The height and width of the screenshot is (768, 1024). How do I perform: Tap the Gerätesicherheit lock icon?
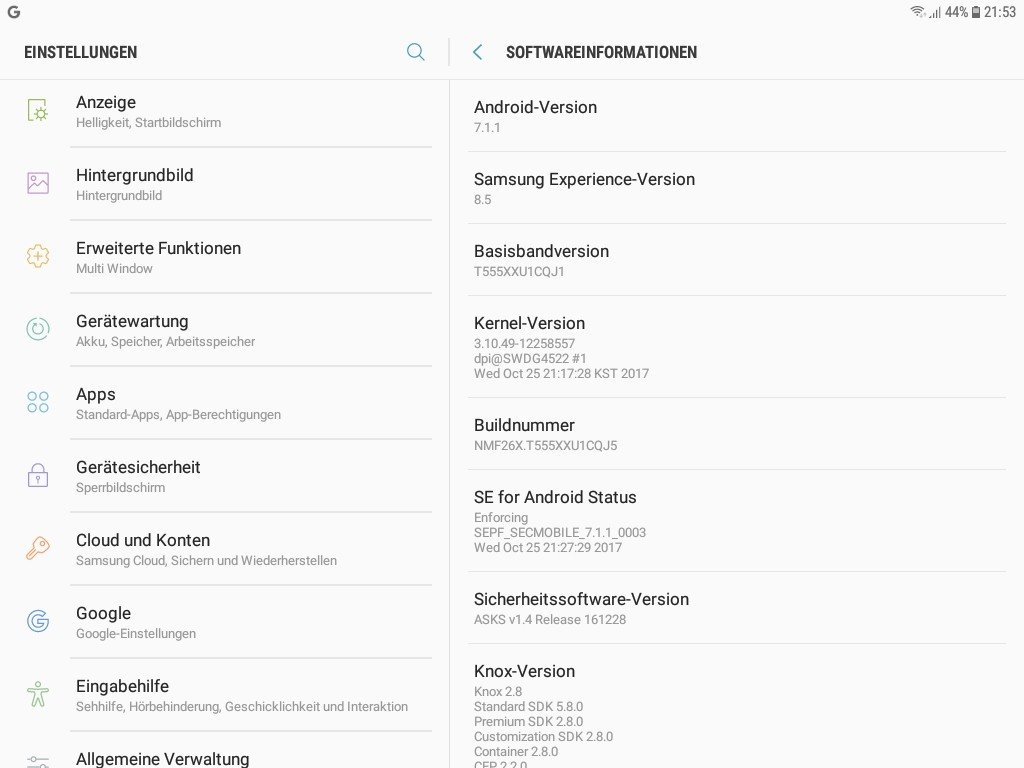[38, 475]
